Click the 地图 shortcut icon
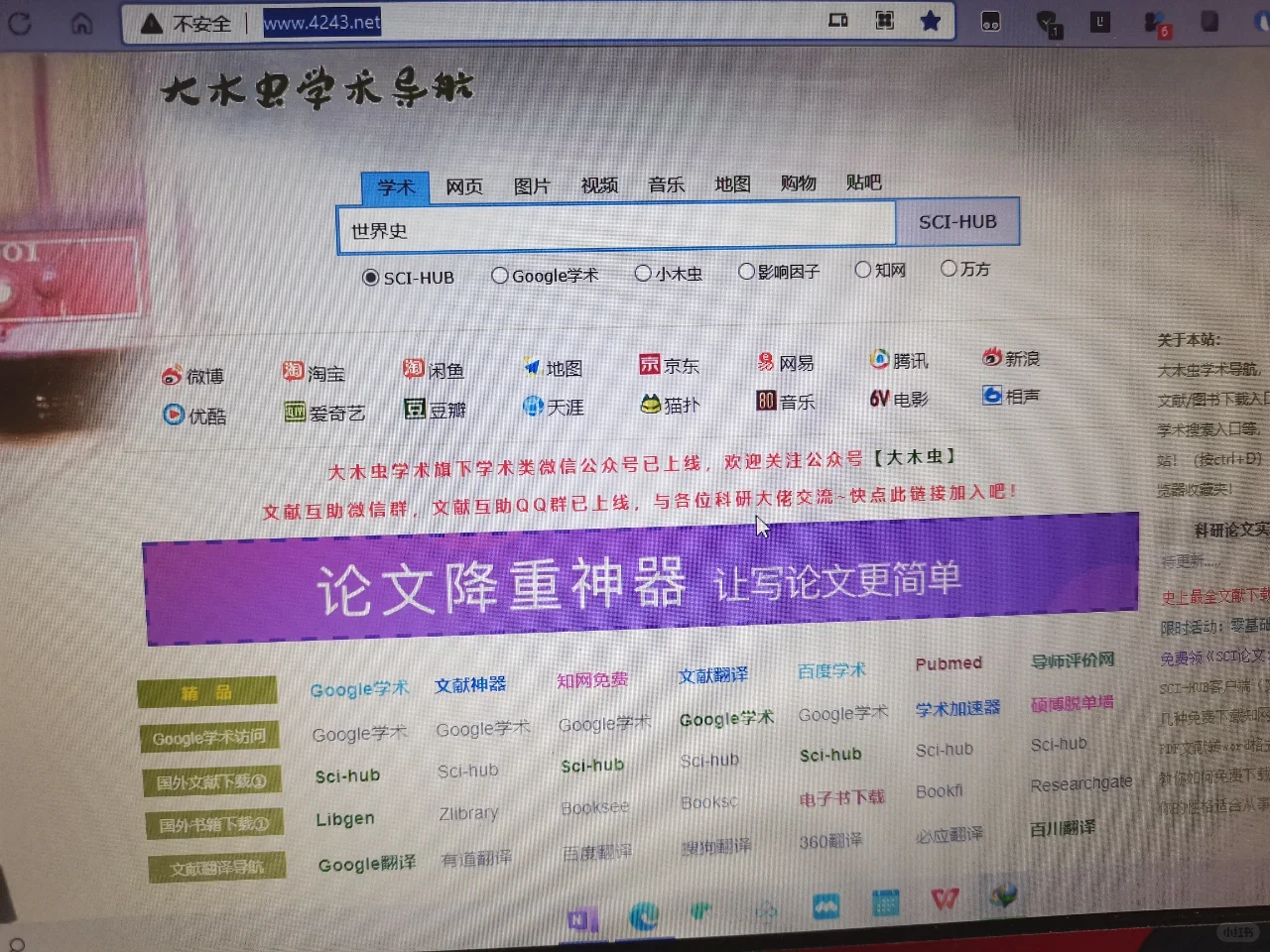Screen dimensions: 1270x952 coord(532,367)
